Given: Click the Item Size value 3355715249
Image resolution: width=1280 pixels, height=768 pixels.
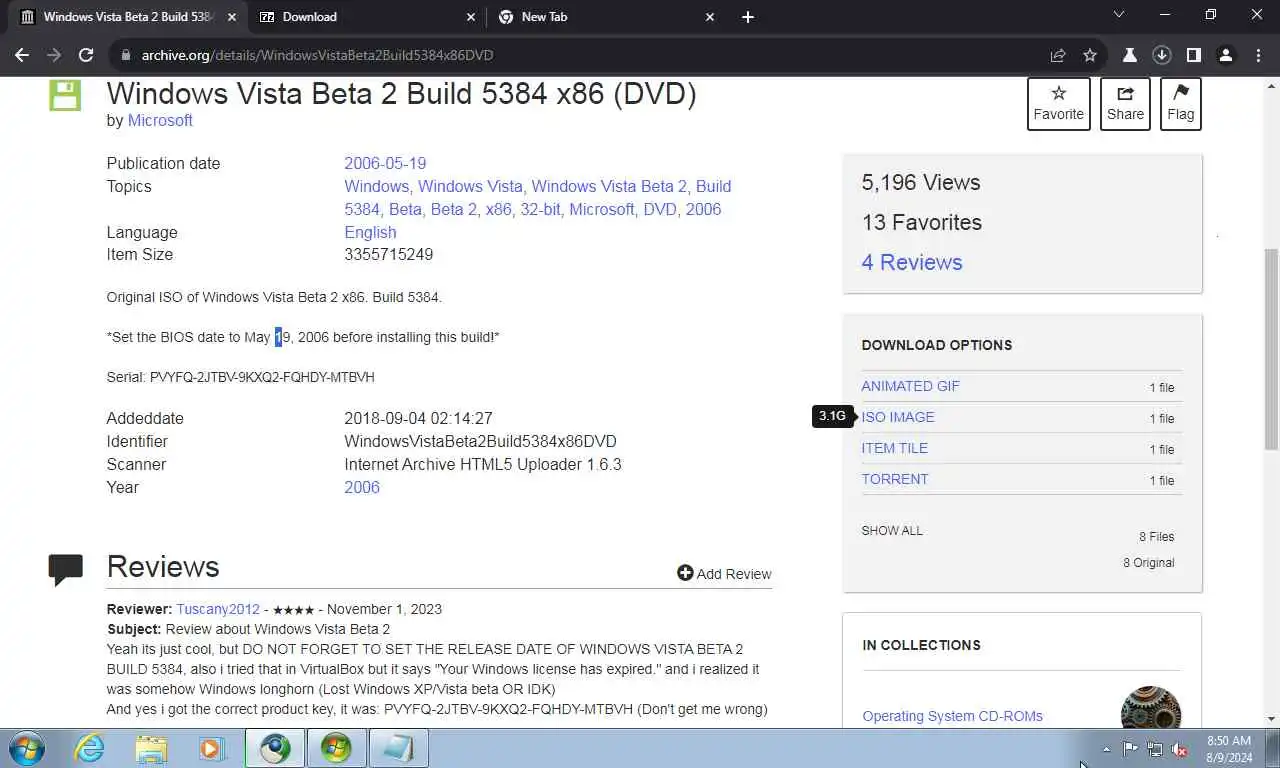Looking at the screenshot, I should click(388, 254).
